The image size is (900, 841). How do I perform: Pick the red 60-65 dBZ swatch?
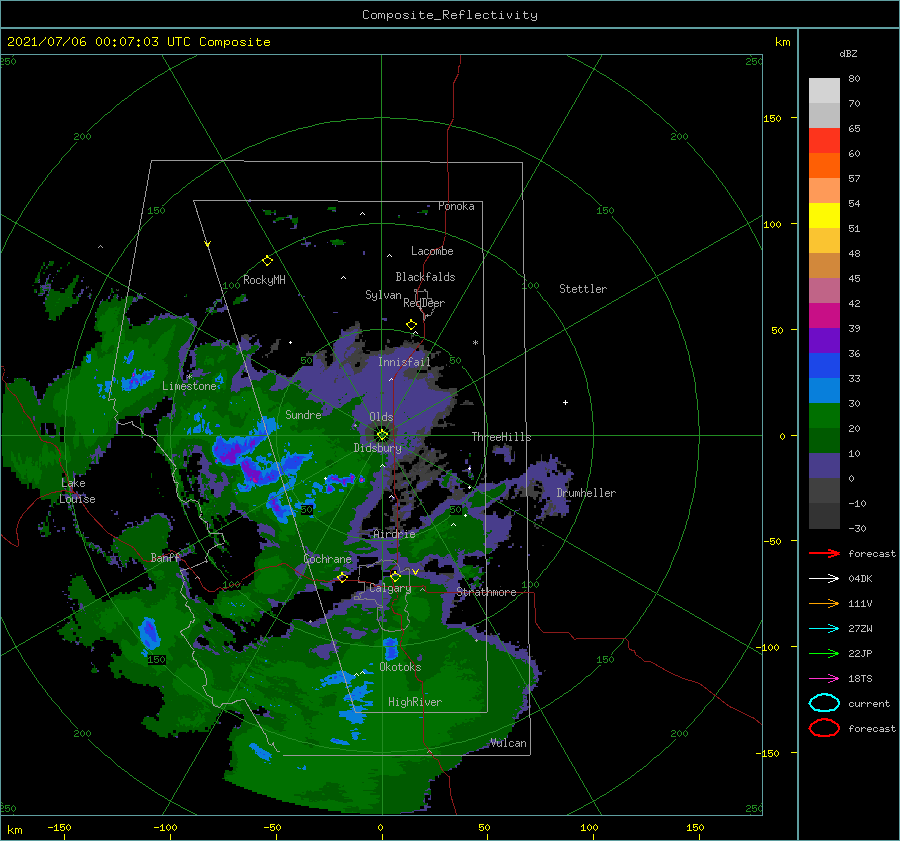pyautogui.click(x=824, y=141)
